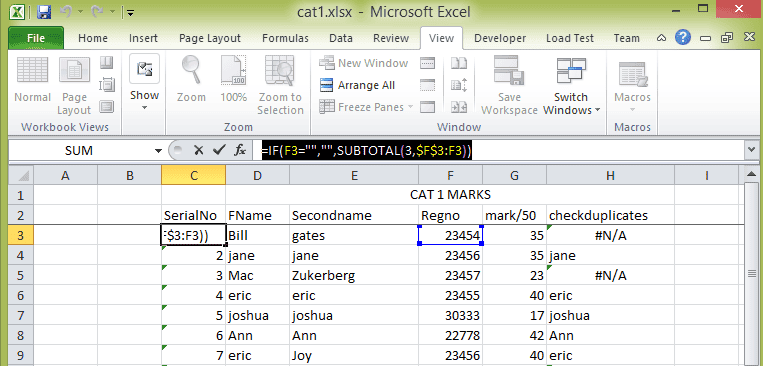Click the Page Break Preview icon
Image resolution: width=763 pixels, height=366 pixels.
coord(107,63)
